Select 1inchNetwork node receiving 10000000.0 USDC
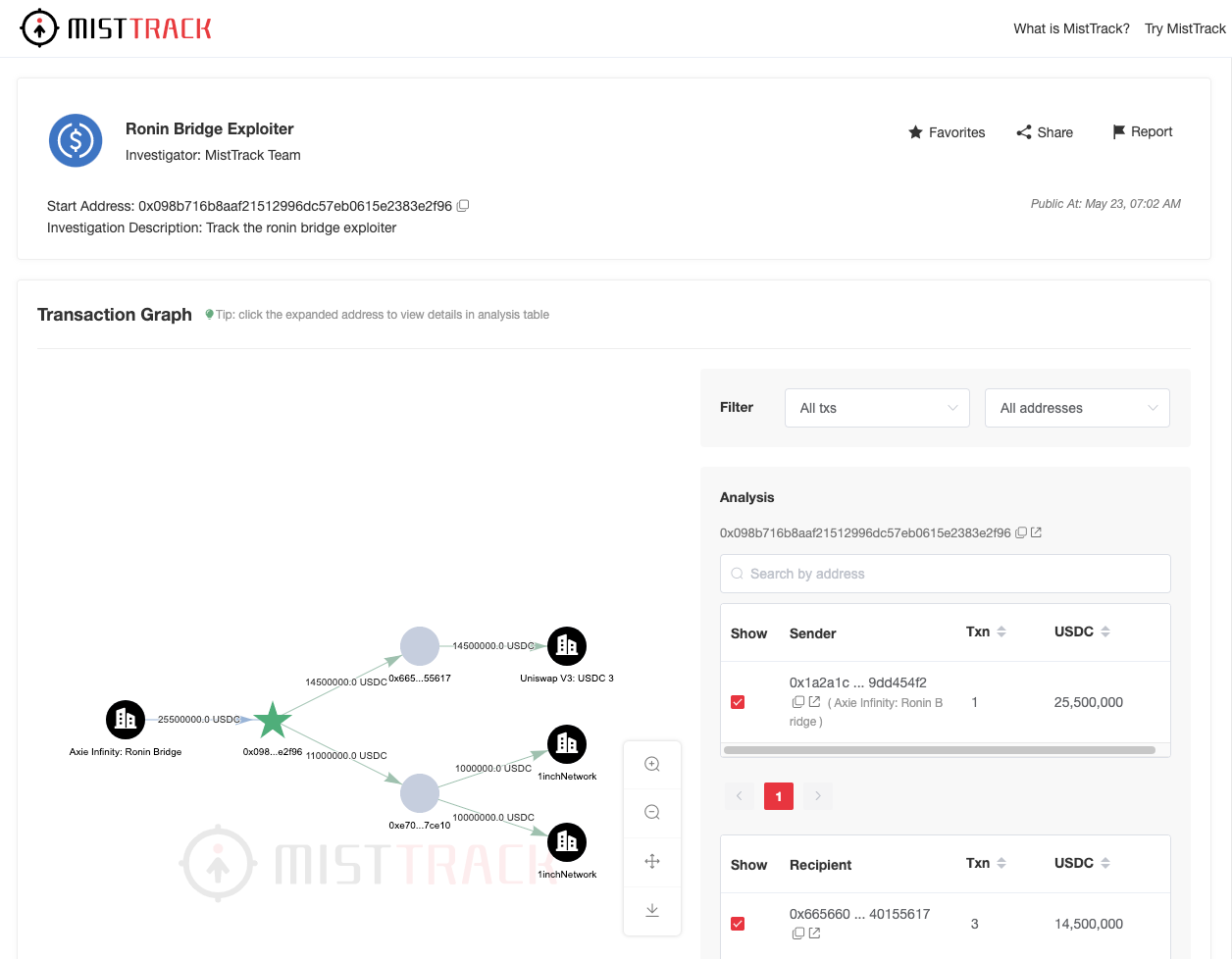The image size is (1232, 959). (567, 842)
